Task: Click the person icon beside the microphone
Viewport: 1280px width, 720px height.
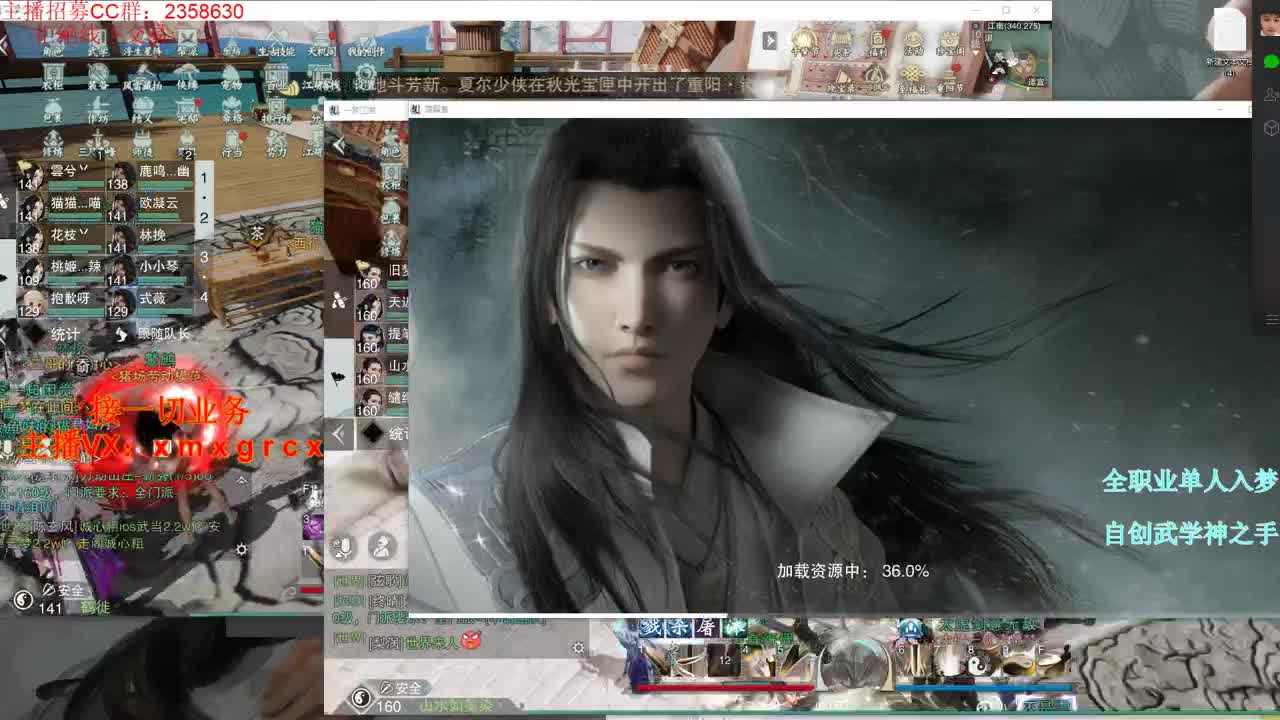Action: click(x=380, y=546)
